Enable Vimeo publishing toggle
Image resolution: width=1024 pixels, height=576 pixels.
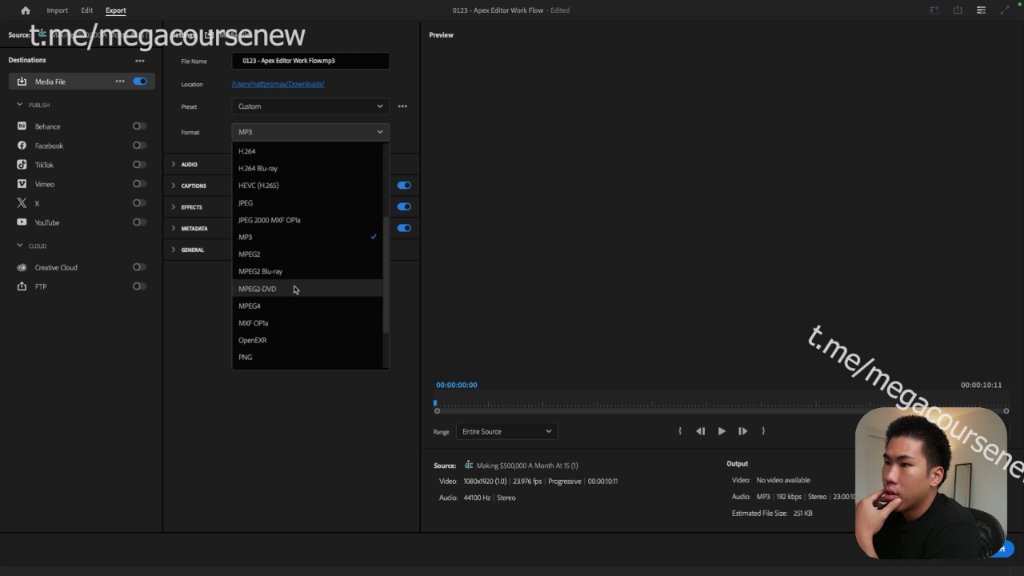tap(139, 184)
